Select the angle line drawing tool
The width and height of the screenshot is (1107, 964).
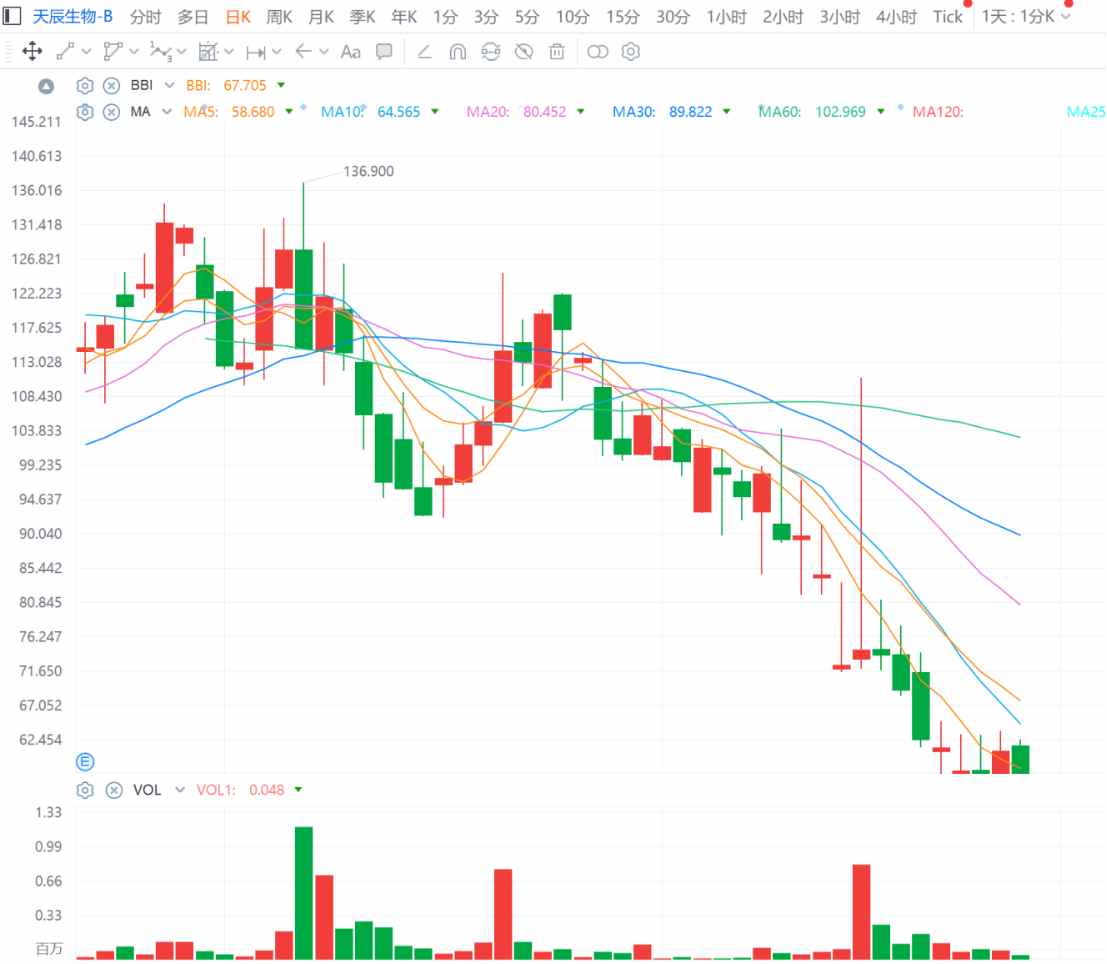click(x=424, y=52)
